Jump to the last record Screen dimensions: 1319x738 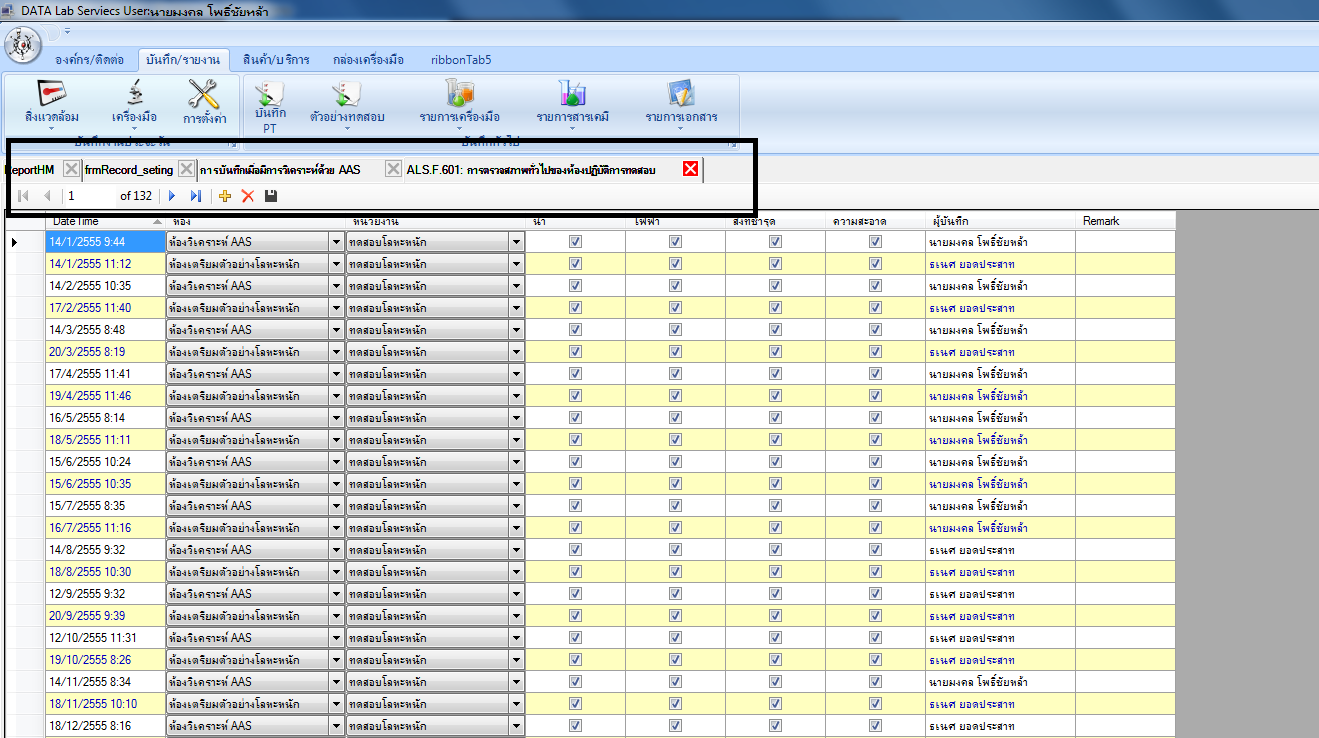[196, 196]
